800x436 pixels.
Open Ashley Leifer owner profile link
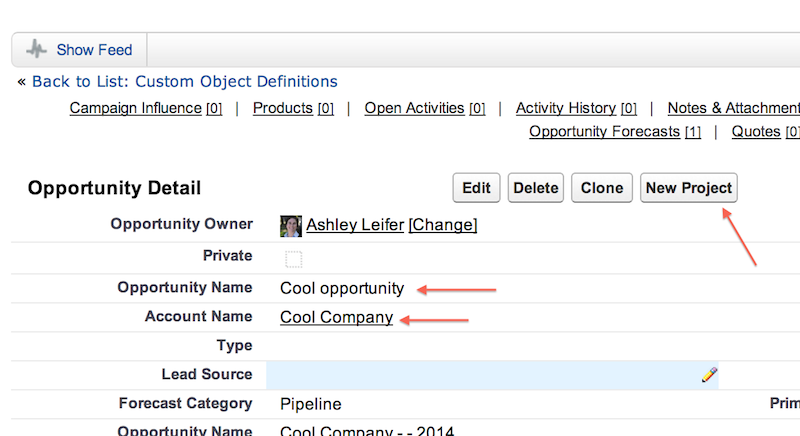[355, 225]
